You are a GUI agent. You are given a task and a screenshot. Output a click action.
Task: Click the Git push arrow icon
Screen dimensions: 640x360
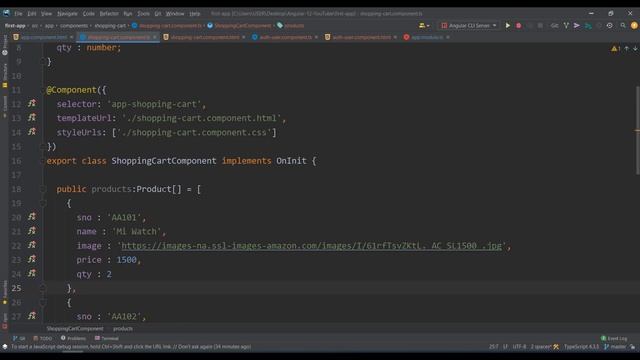[577, 25]
